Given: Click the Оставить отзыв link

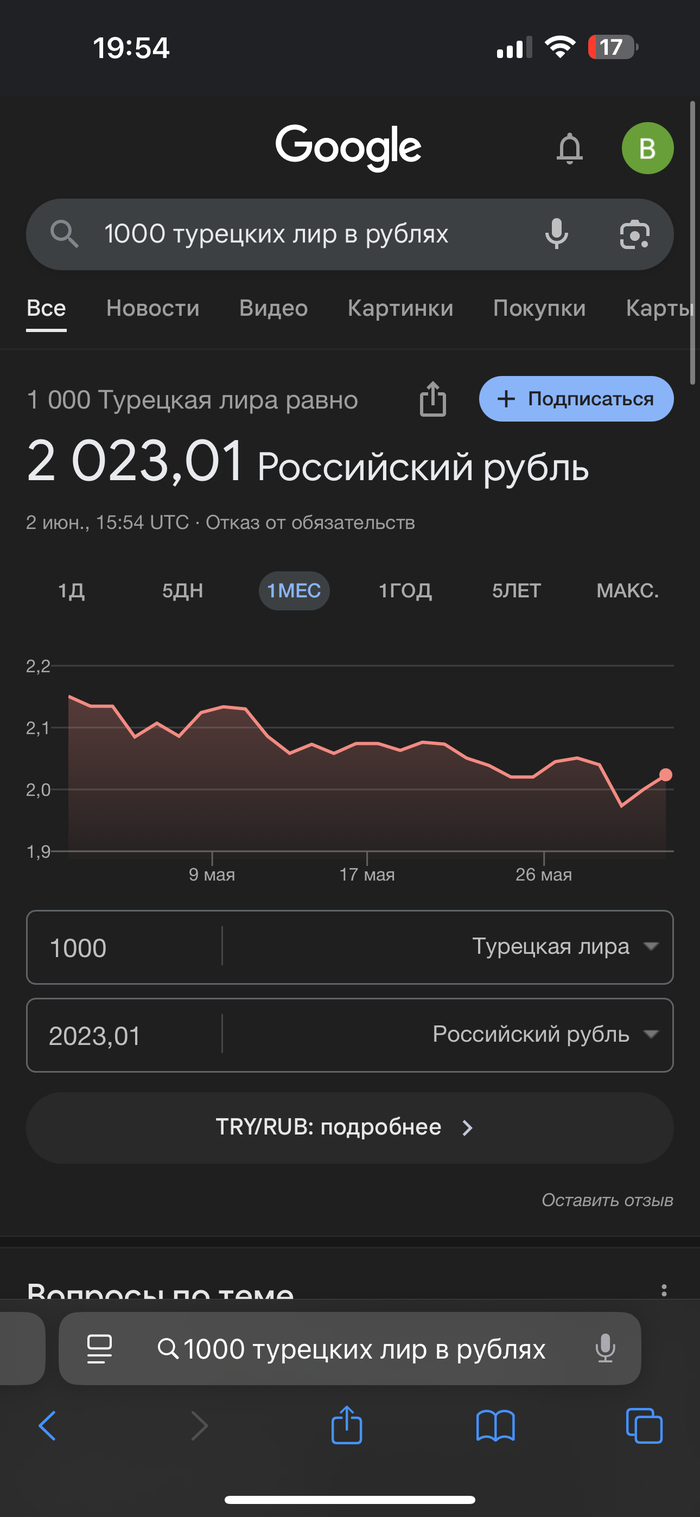Looking at the screenshot, I should (x=607, y=1200).
